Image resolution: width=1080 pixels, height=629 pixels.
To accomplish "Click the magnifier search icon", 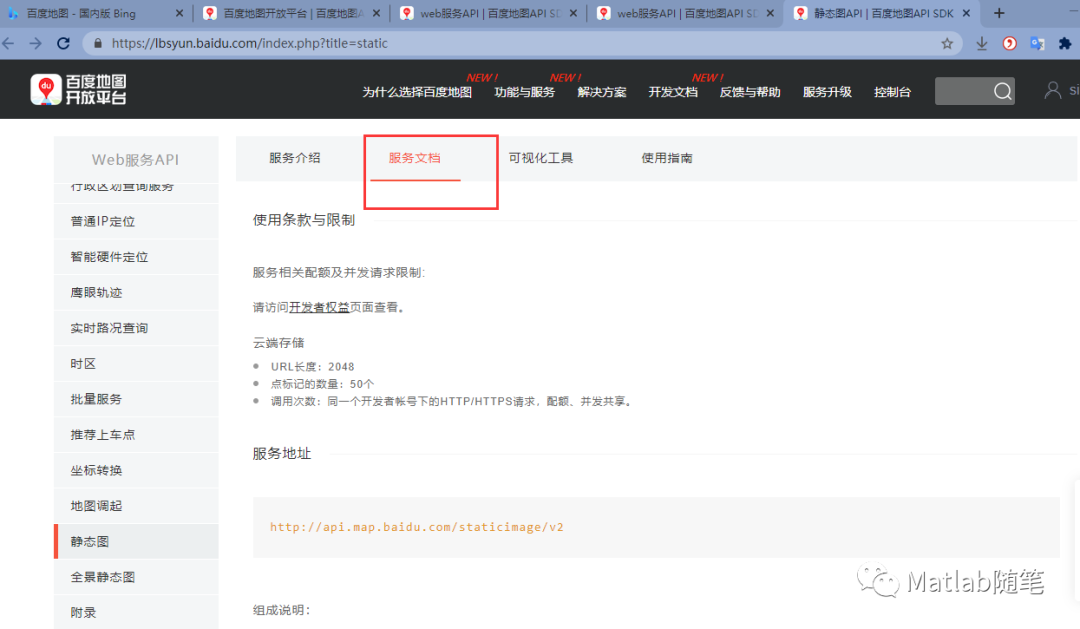I will pyautogui.click(x=1003, y=91).
